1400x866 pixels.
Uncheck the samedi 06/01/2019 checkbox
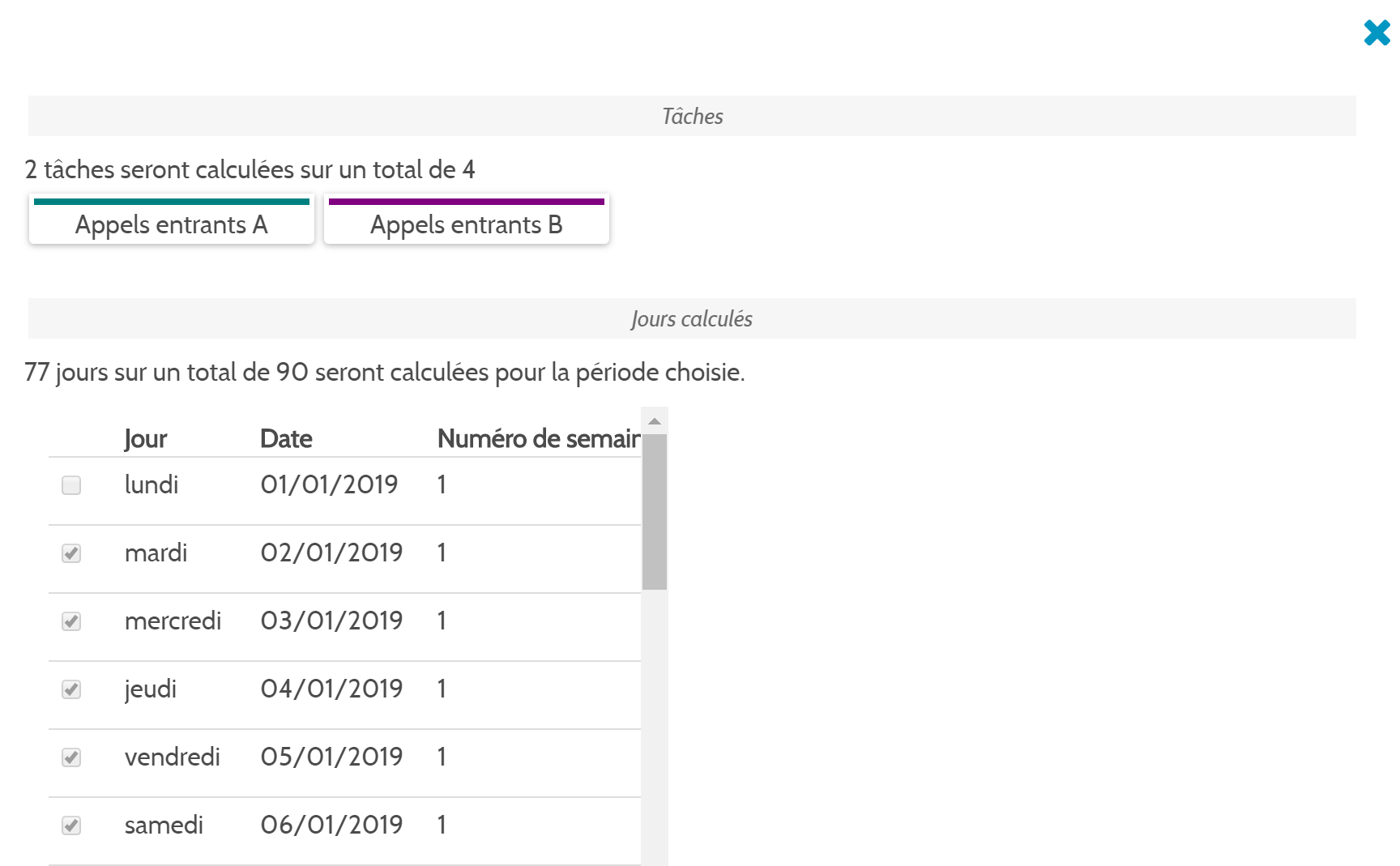coord(71,825)
